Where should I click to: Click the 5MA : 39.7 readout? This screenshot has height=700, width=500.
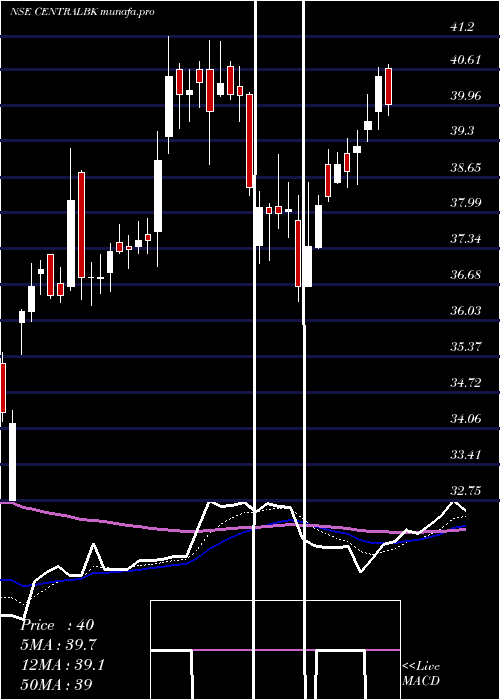tap(59, 645)
